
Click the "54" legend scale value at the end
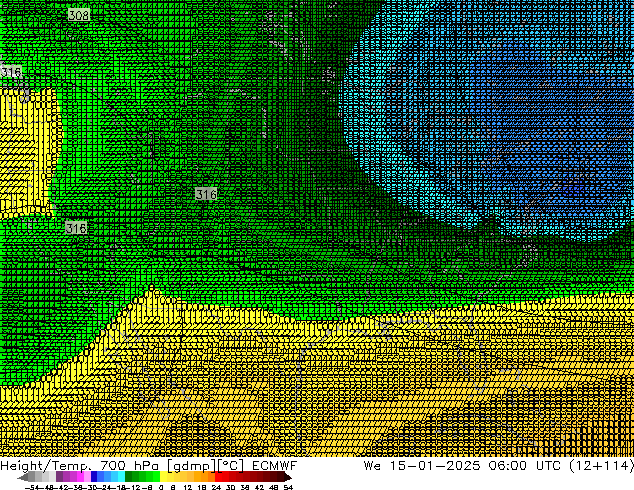point(288,487)
